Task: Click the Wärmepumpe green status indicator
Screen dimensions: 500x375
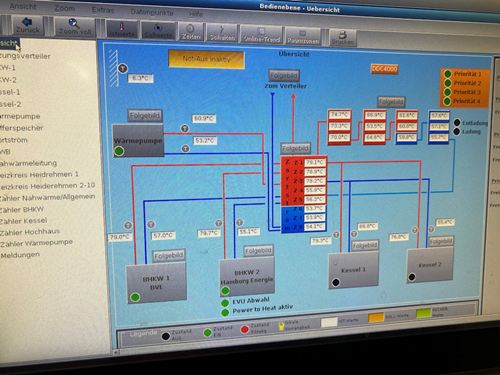Action: click(x=119, y=151)
